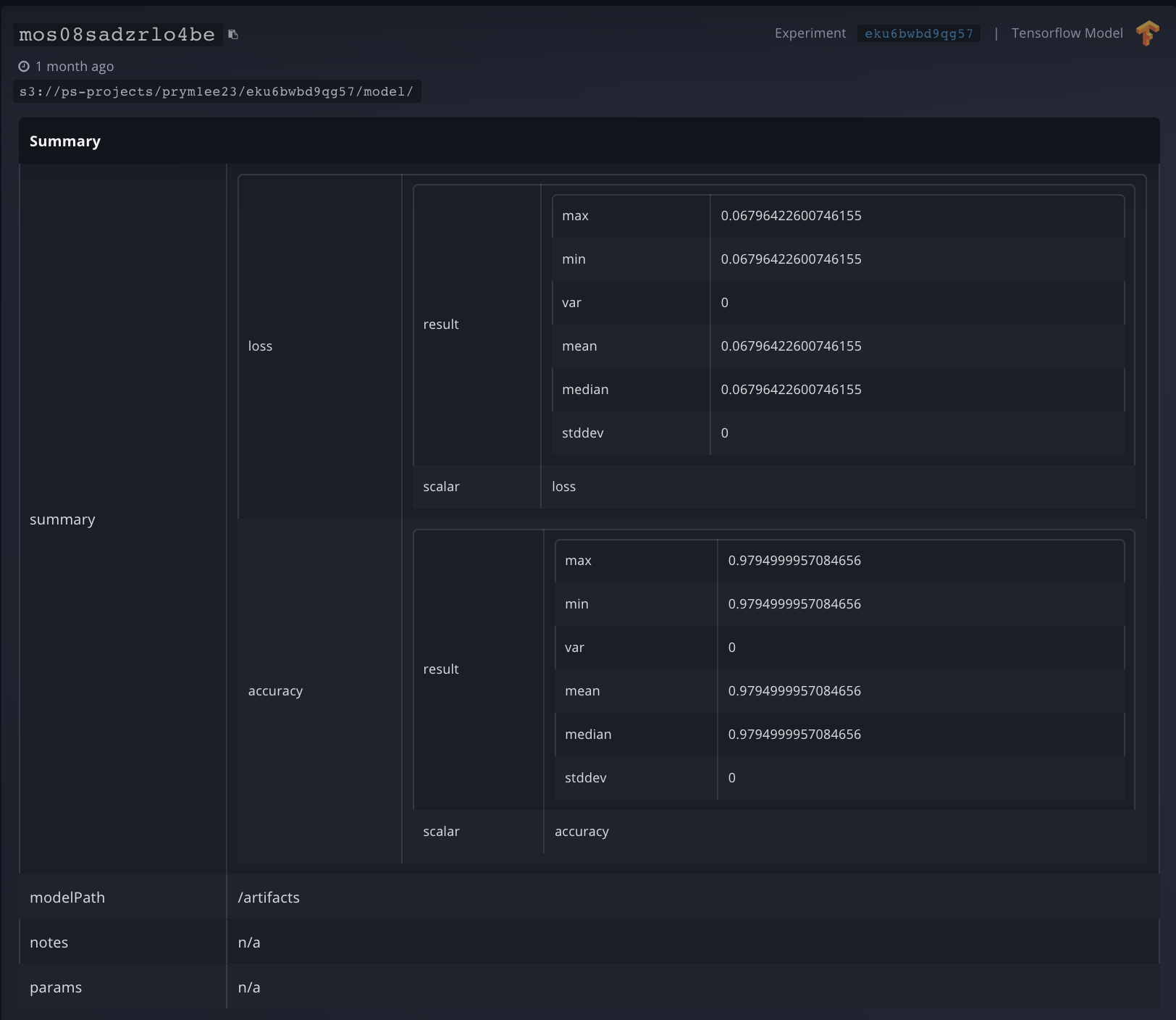Select the accuracy median value 0.9794999957084656
The image size is (1176, 1020).
[795, 735]
